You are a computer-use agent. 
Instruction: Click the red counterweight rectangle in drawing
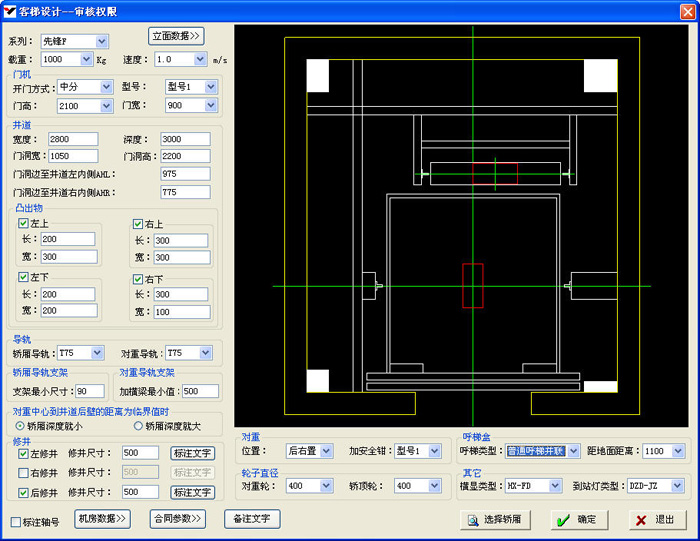pos(472,286)
